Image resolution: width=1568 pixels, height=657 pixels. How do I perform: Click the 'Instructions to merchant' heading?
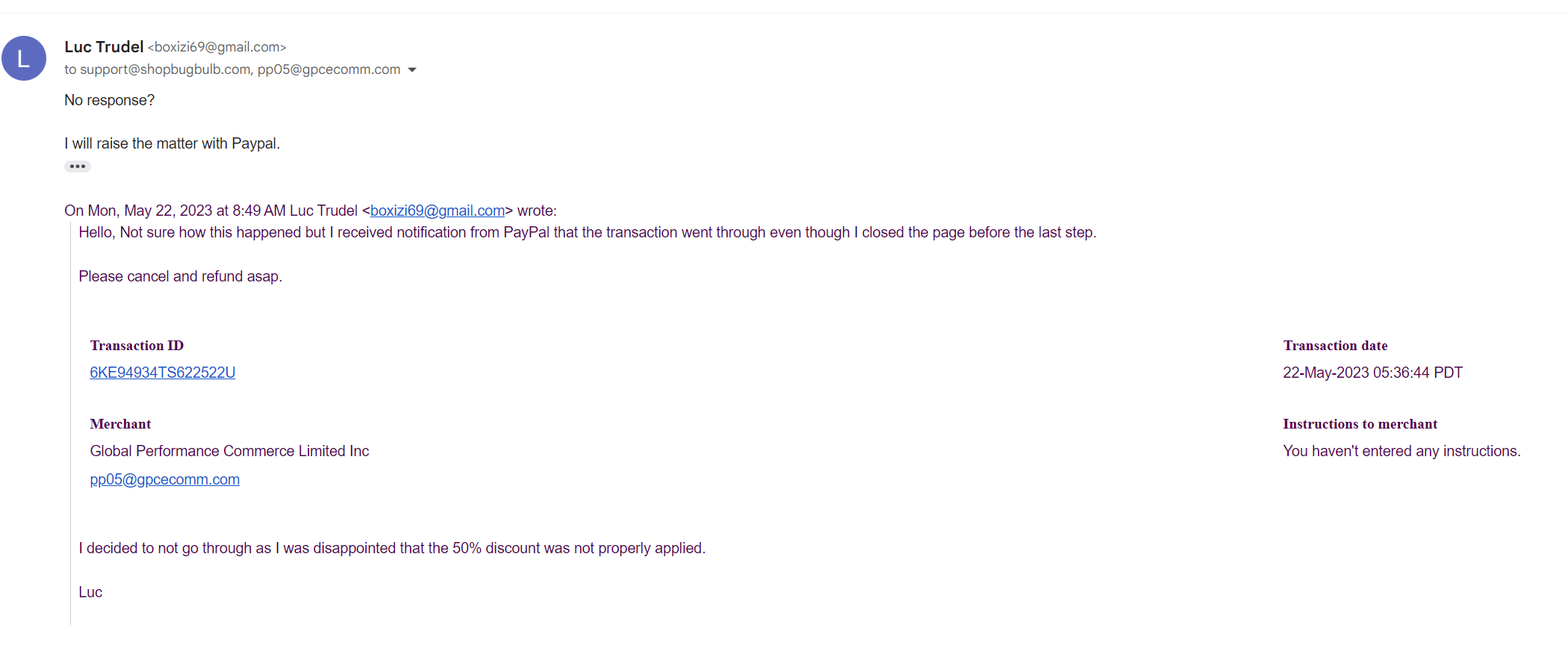tap(1360, 424)
